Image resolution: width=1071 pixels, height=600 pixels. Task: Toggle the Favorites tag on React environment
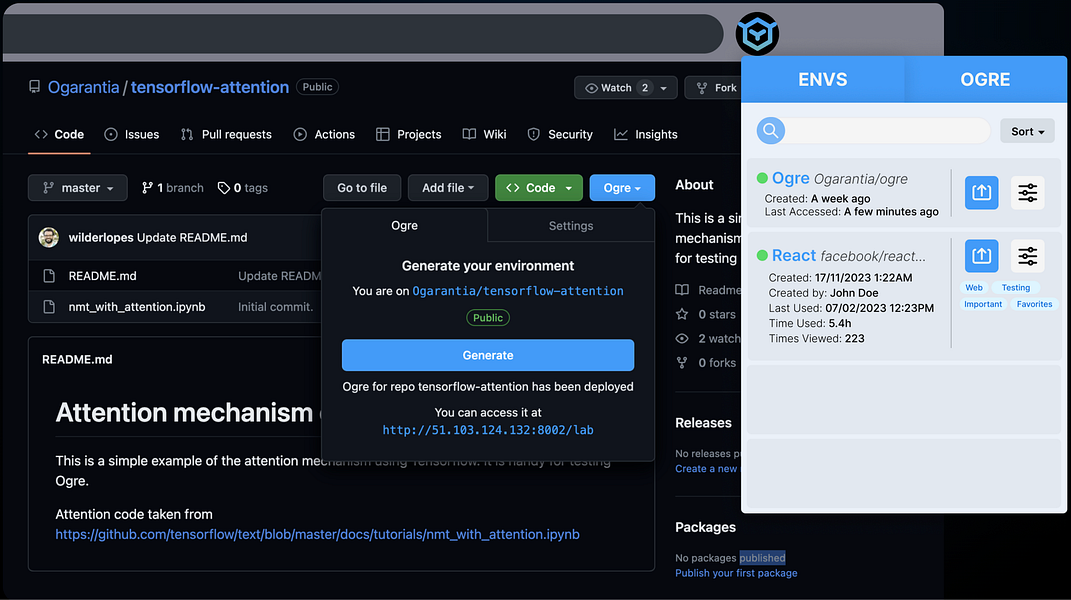click(1034, 304)
